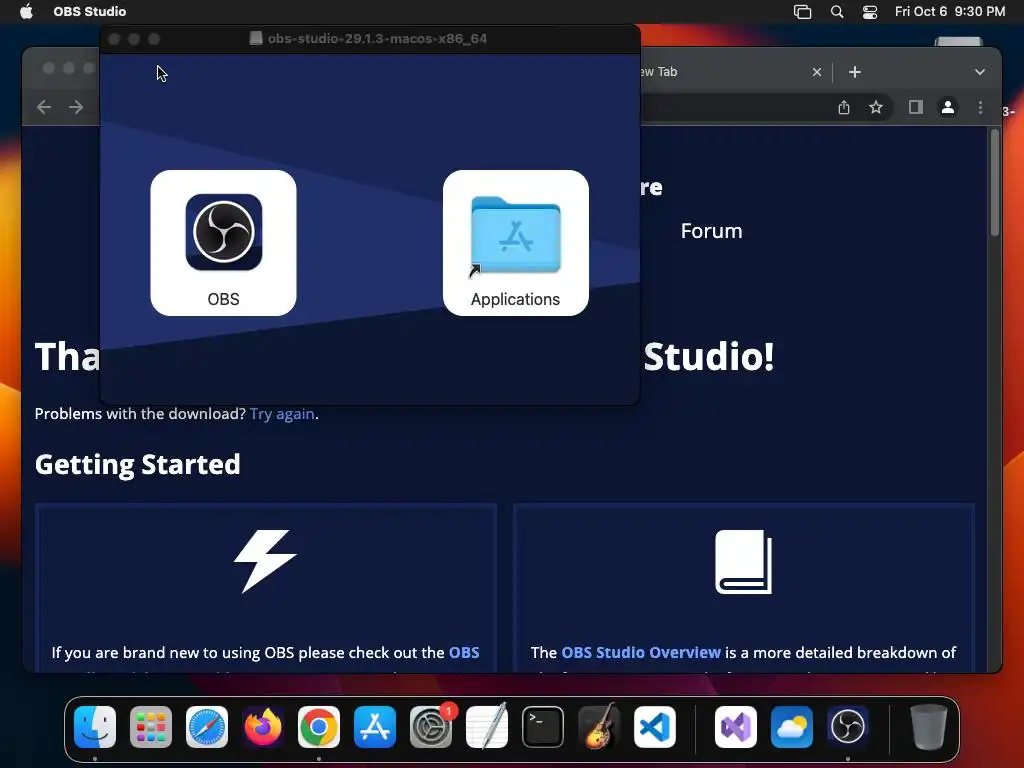
Task: Click the Getting Started heading
Action: tap(138, 464)
